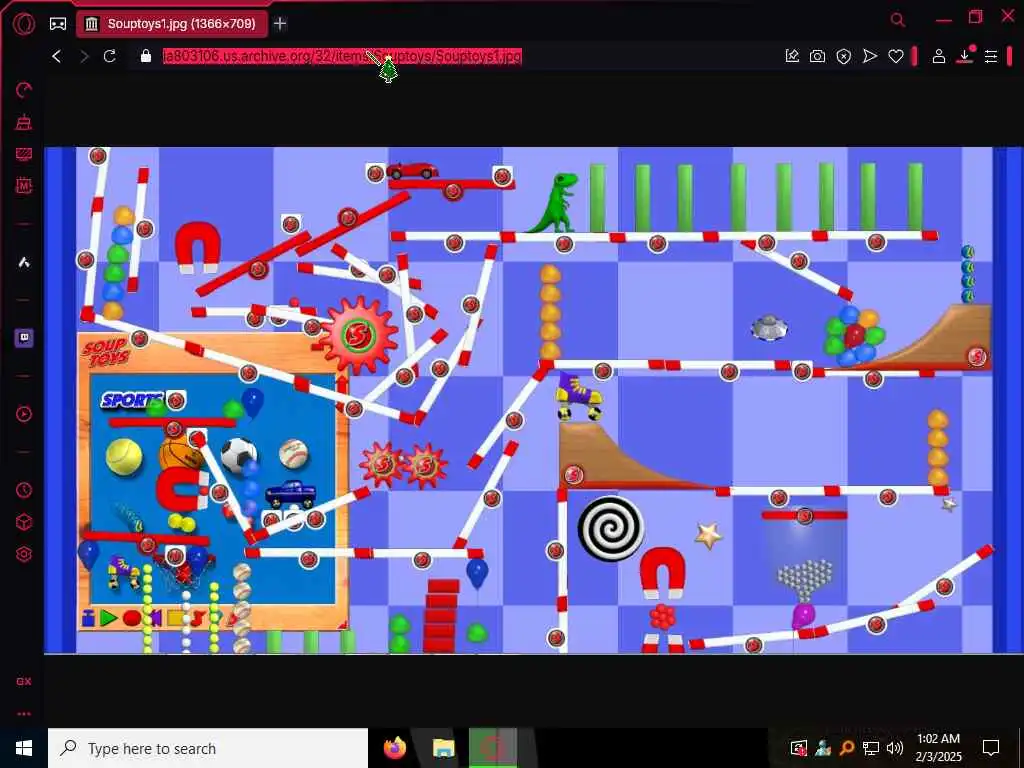The width and height of the screenshot is (1024, 768).
Task: Open History clock icon in sidebar
Action: tap(24, 490)
